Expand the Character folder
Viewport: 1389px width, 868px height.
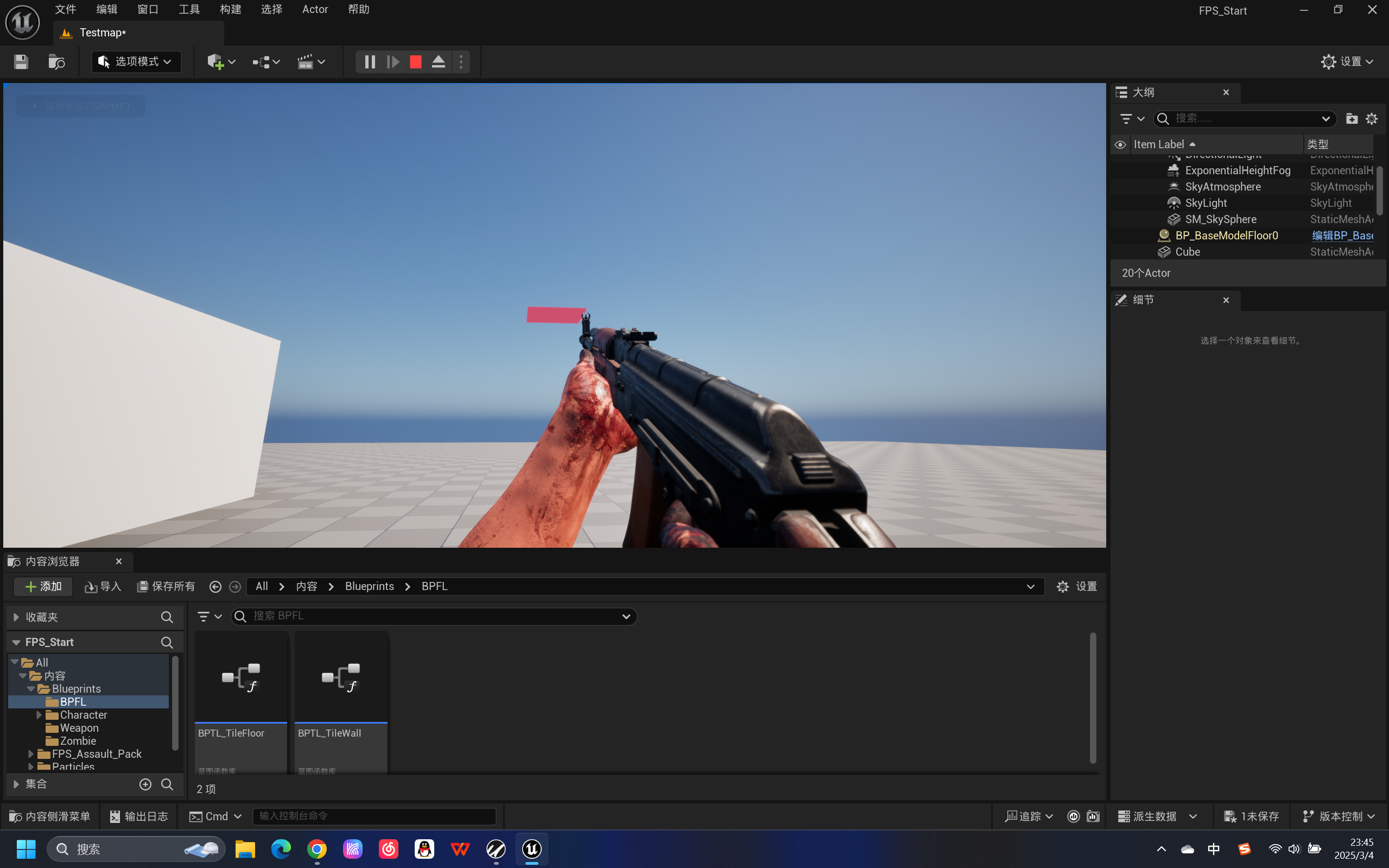[39, 715]
